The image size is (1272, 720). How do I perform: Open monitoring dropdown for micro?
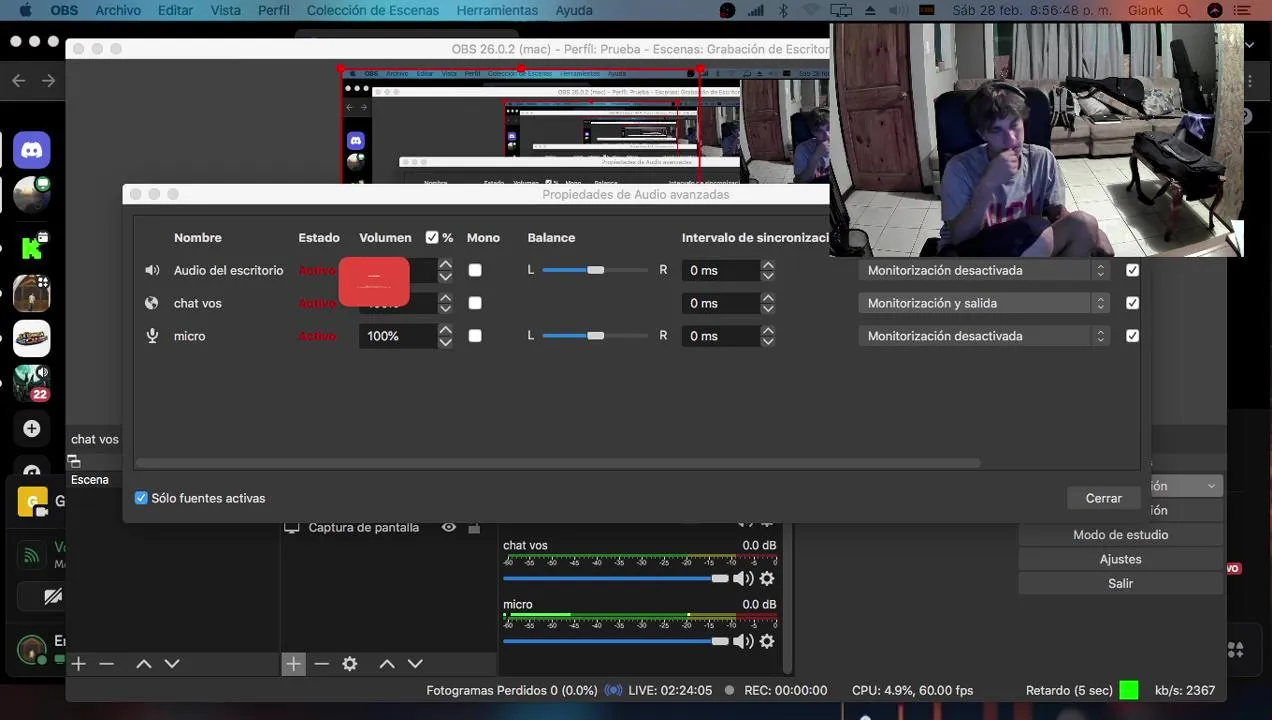pos(984,336)
